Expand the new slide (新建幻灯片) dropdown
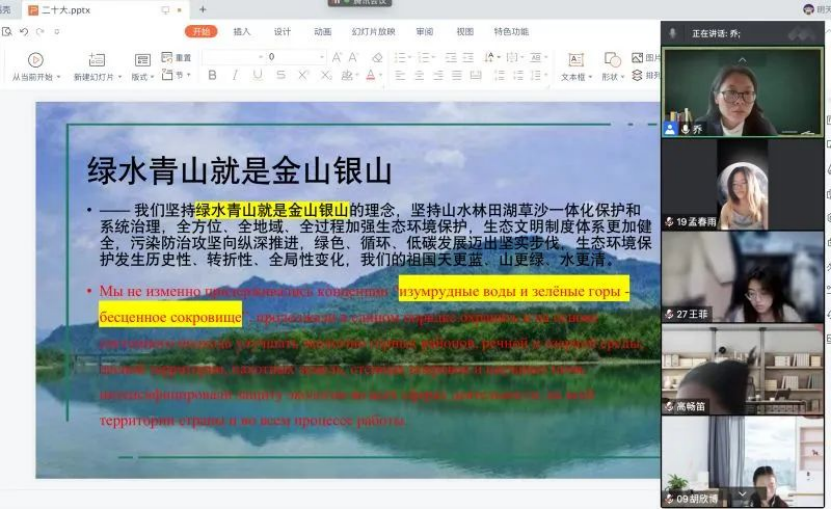 click(119, 77)
